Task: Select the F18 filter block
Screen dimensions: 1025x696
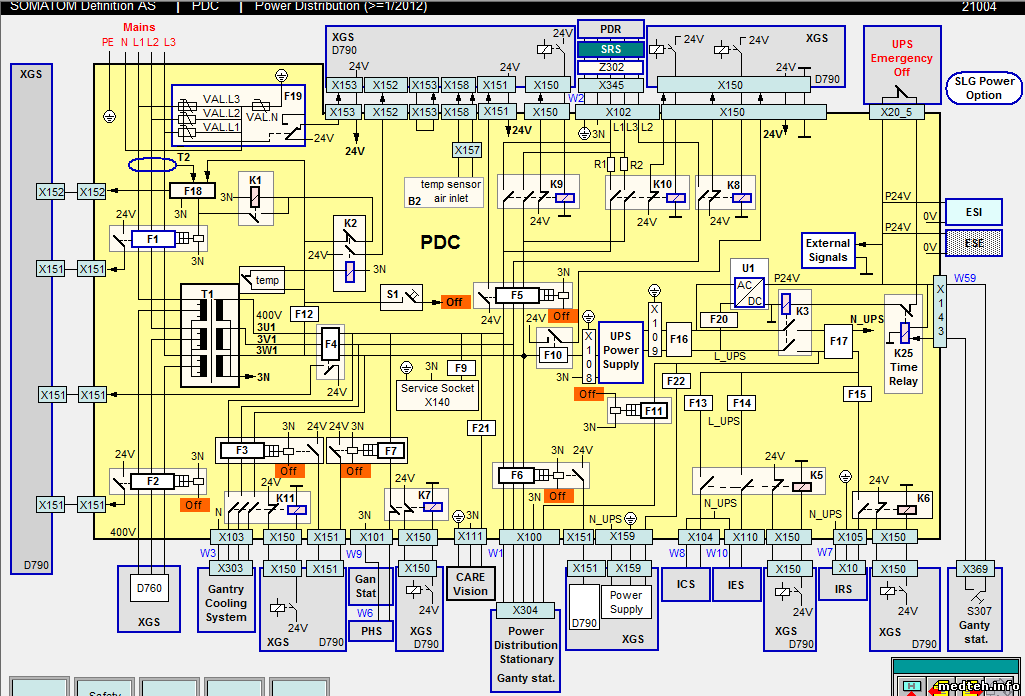Action: pos(192,191)
